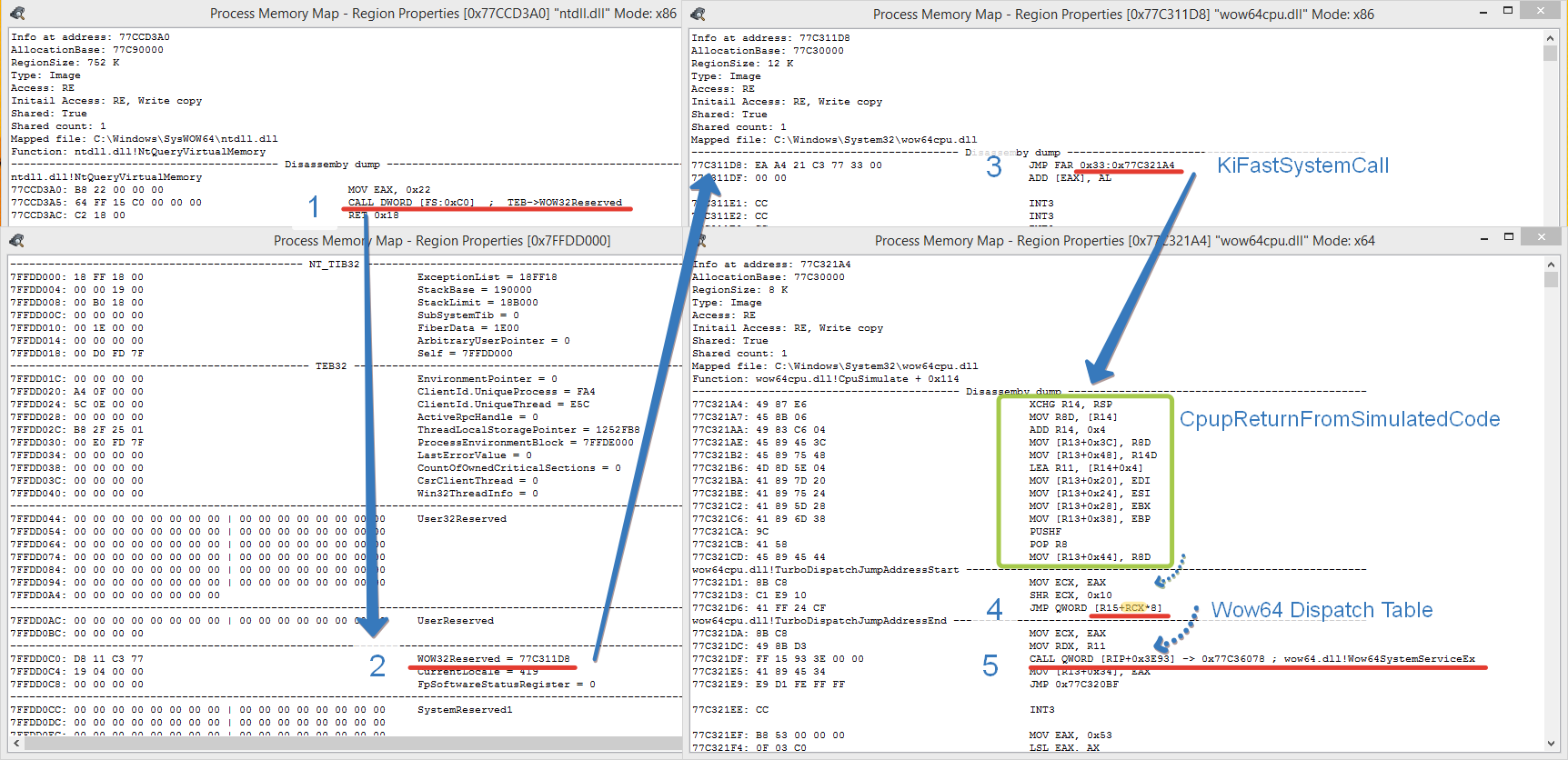
Task: Select the 'RegionSize: 12 K' line
Action: coord(742,64)
